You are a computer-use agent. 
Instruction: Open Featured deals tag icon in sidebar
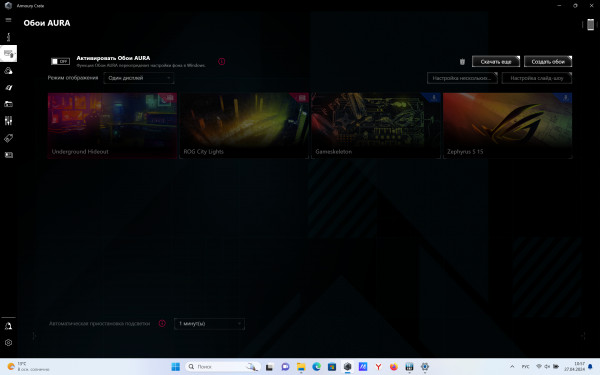pos(8,138)
